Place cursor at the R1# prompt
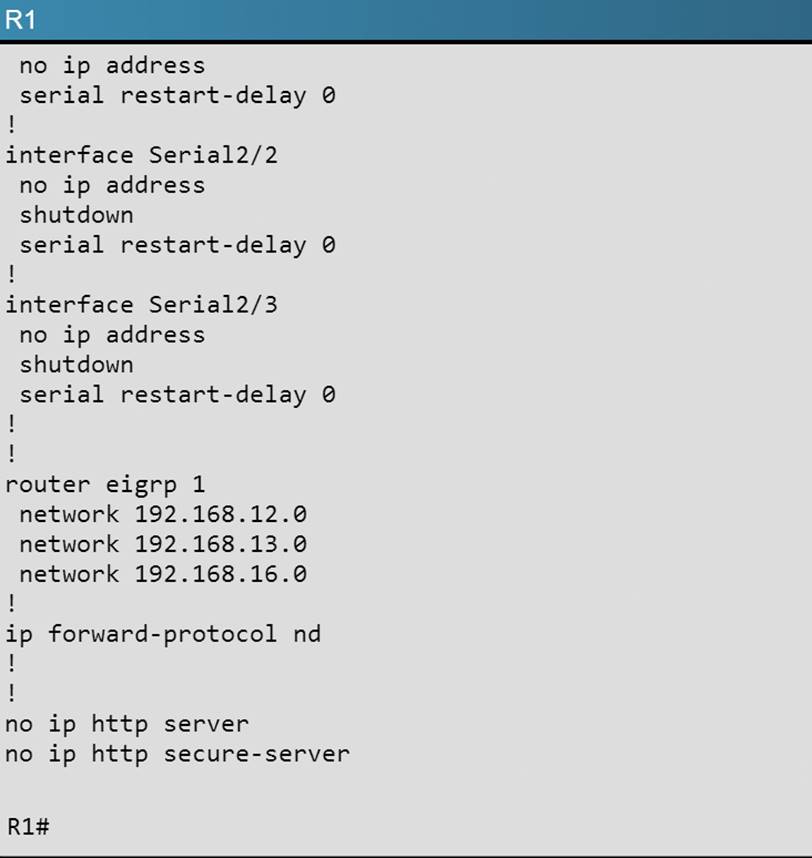The width and height of the screenshot is (812, 858). click(28, 827)
